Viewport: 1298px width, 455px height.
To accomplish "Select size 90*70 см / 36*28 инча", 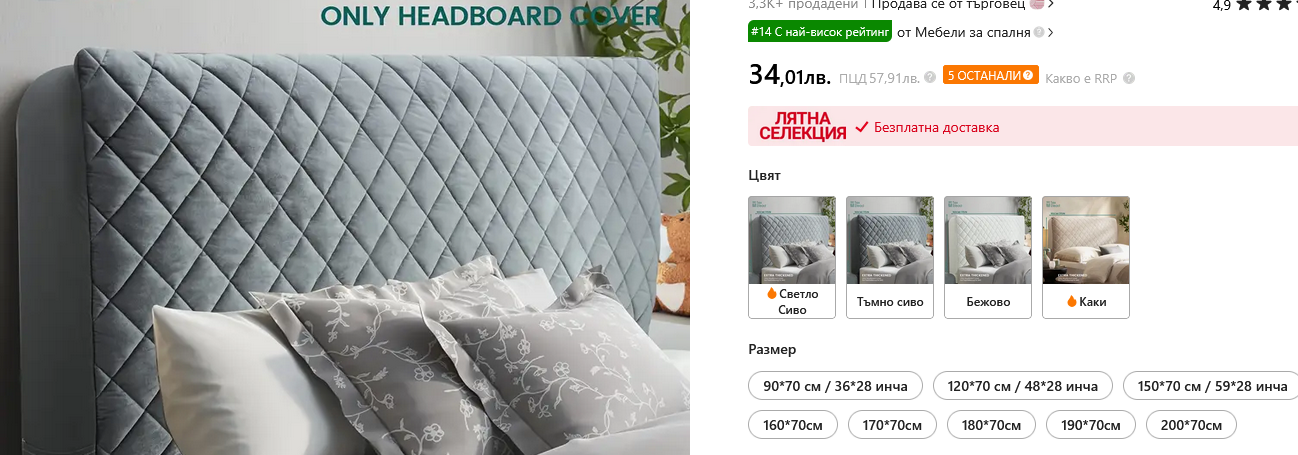I will (x=835, y=386).
